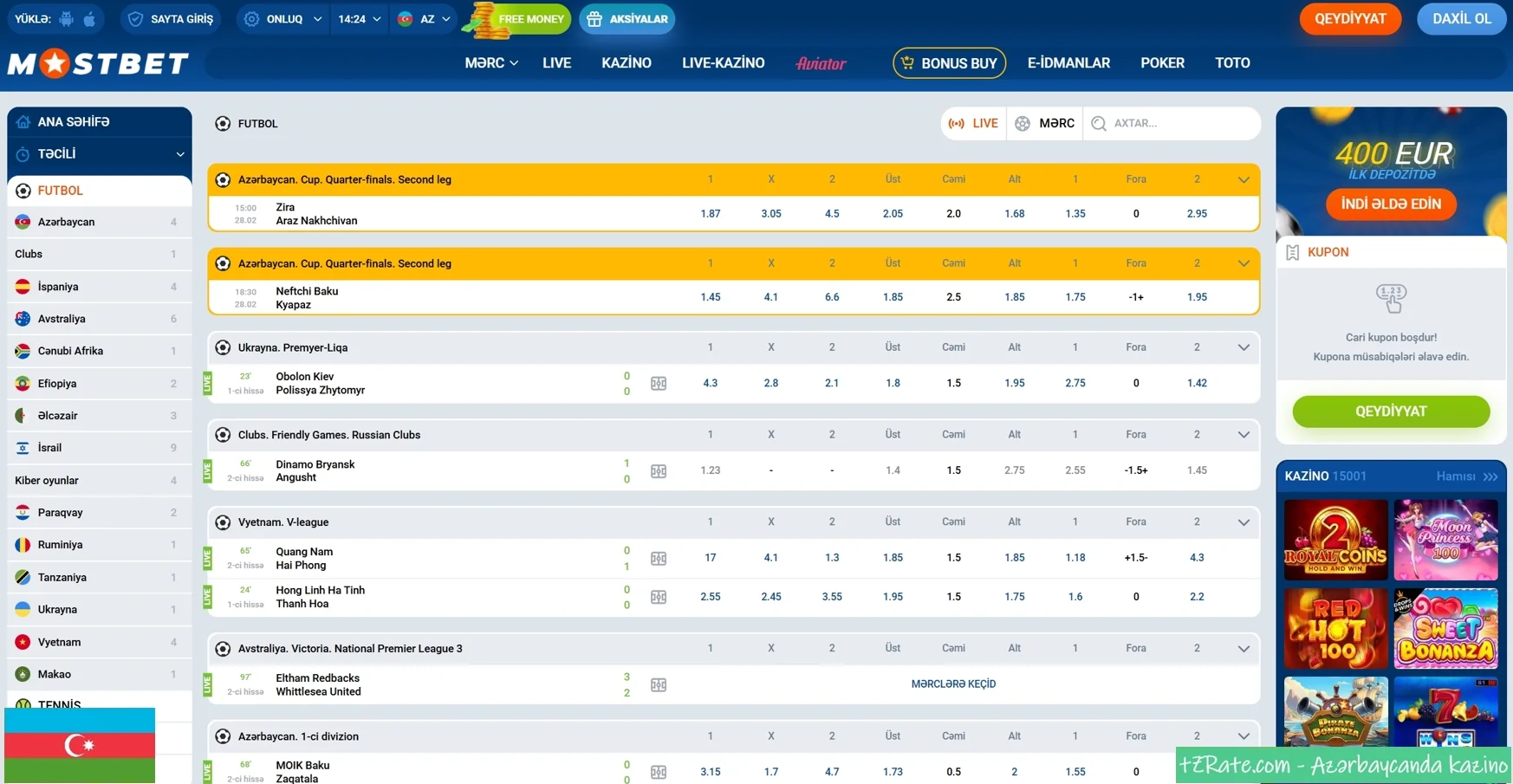This screenshot has height=784, width=1513.
Task: Click the match stats icon for Quang Nam
Action: 659,558
